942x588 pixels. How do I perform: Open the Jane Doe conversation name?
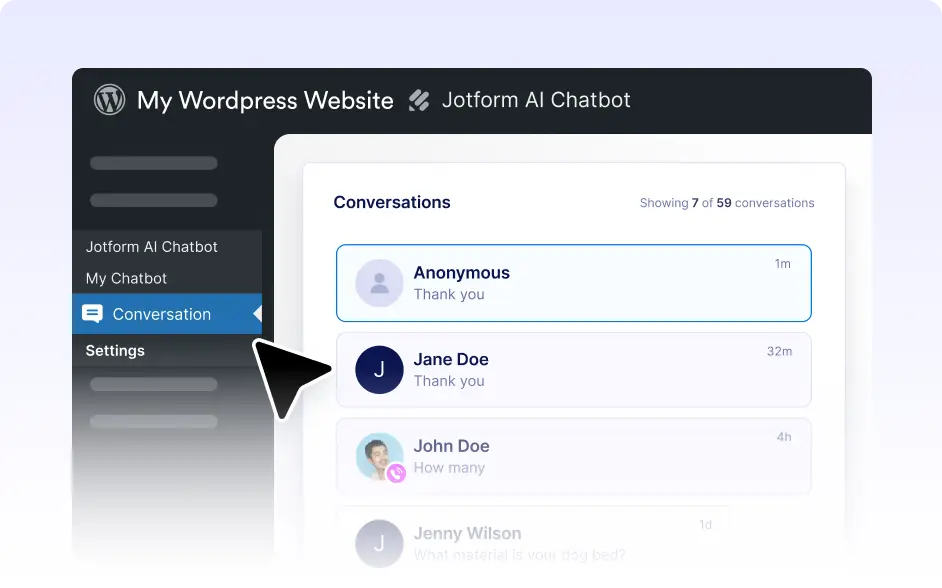451,359
